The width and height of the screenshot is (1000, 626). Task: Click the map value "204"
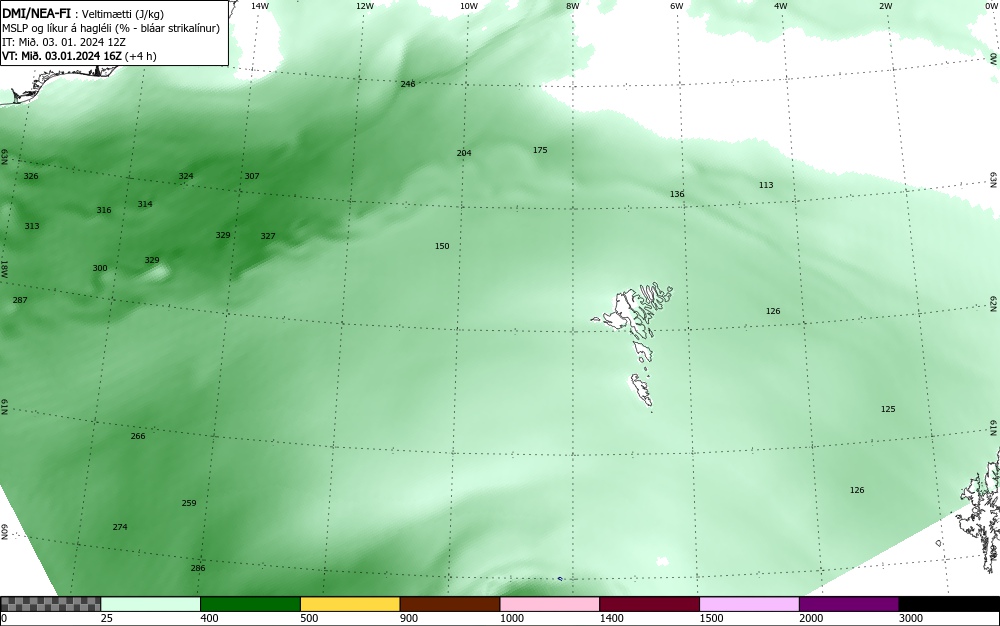(x=464, y=153)
